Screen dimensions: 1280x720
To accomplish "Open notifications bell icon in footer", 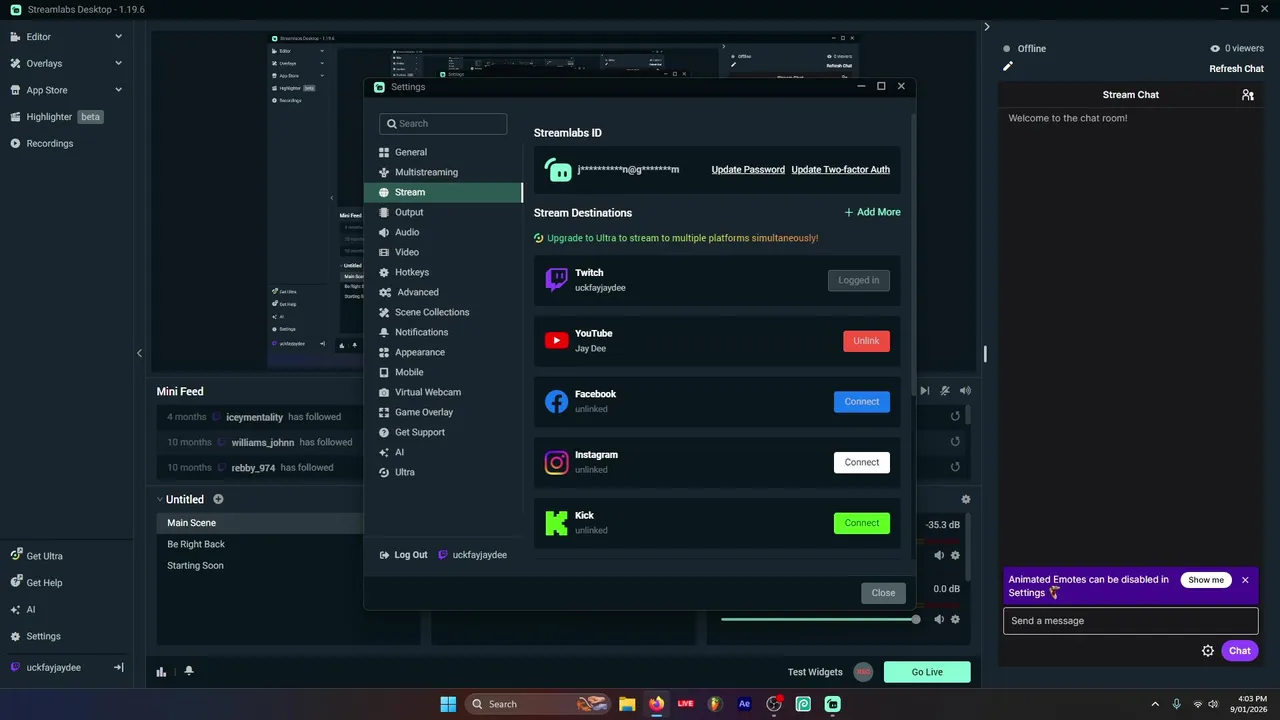I will (188, 672).
